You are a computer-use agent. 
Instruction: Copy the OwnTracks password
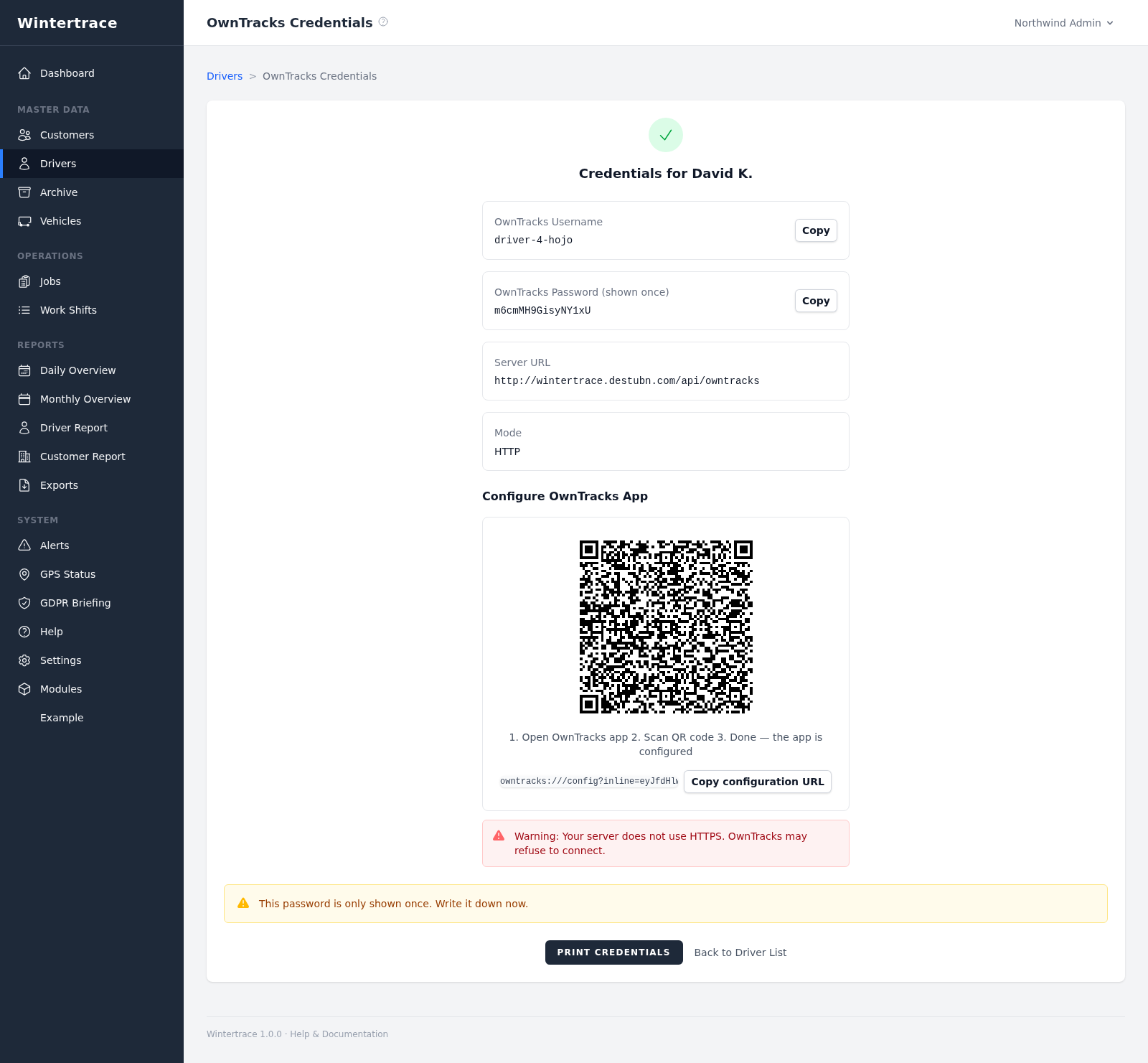click(816, 301)
